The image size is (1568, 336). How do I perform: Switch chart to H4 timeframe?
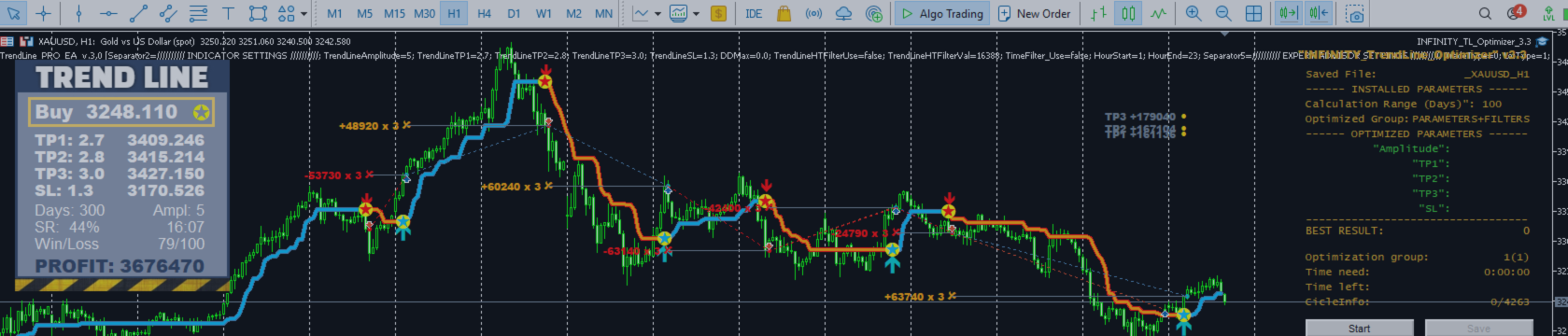484,14
